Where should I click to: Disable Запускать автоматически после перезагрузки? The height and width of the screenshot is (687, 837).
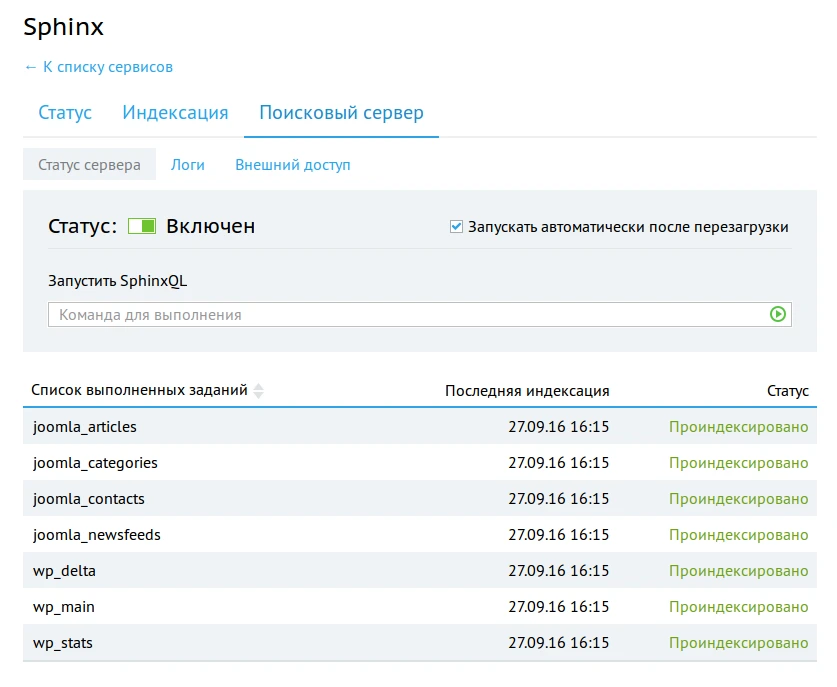456,226
